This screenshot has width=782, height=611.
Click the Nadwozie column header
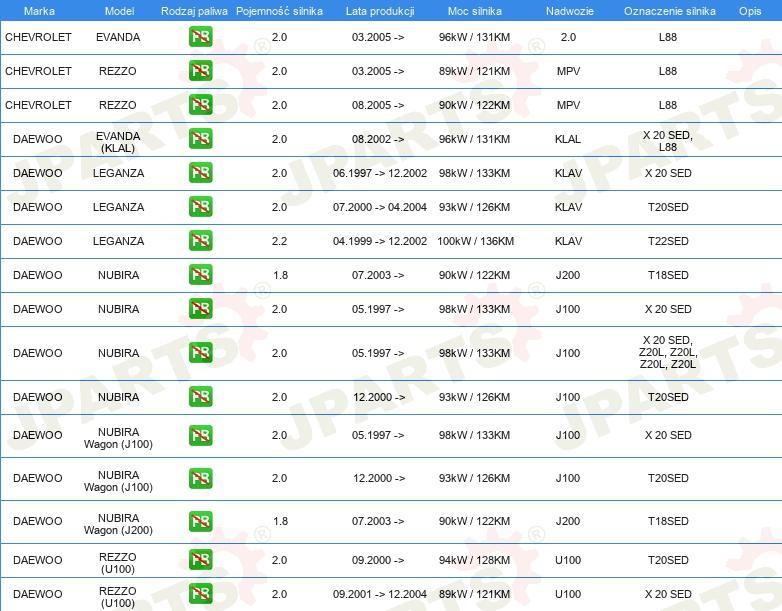pyautogui.click(x=570, y=11)
